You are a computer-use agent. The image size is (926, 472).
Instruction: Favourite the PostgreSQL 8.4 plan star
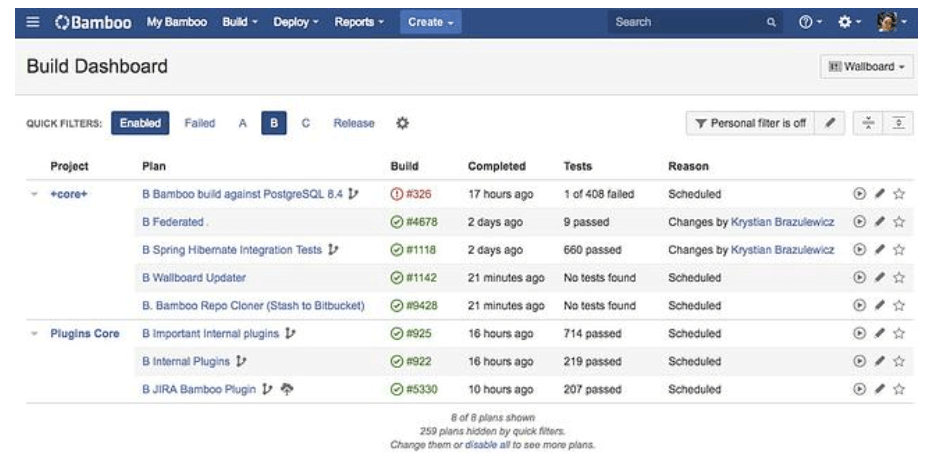(899, 193)
